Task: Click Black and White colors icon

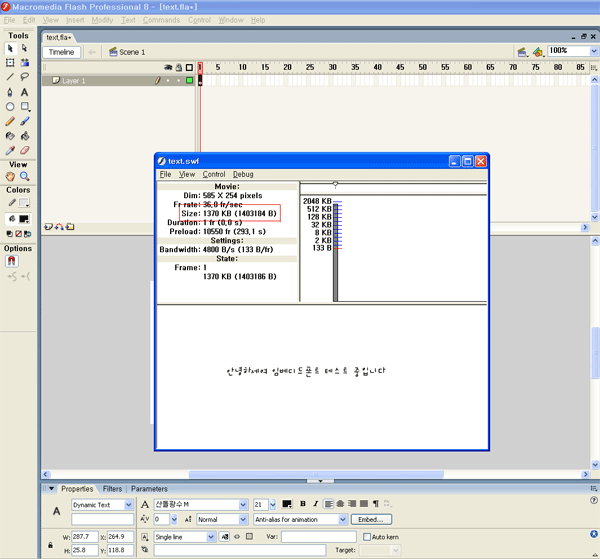Action: [x=10, y=234]
